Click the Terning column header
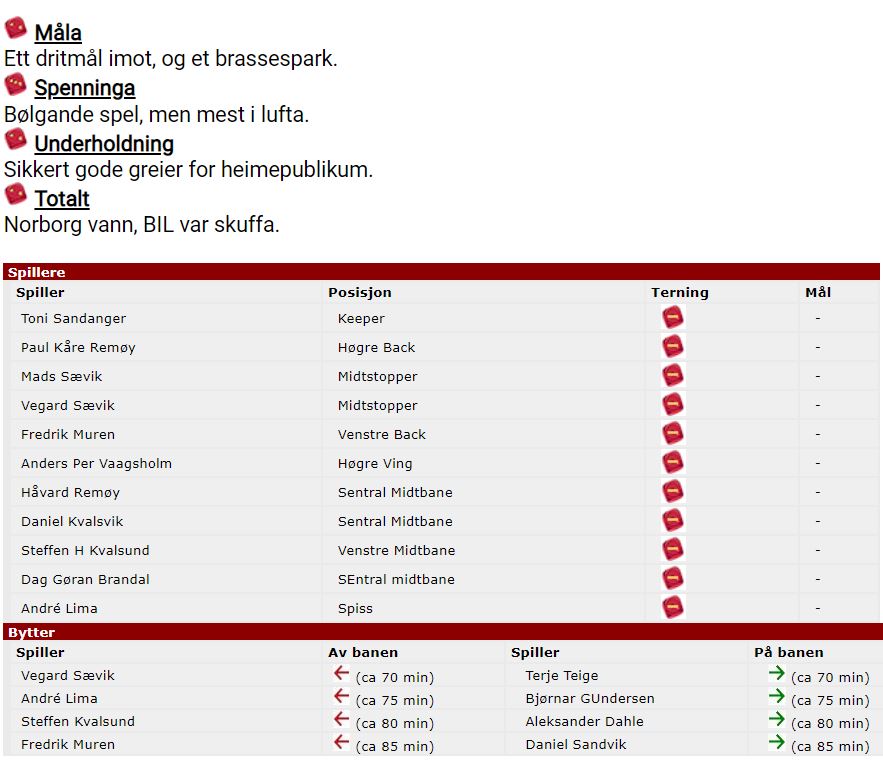 680,292
